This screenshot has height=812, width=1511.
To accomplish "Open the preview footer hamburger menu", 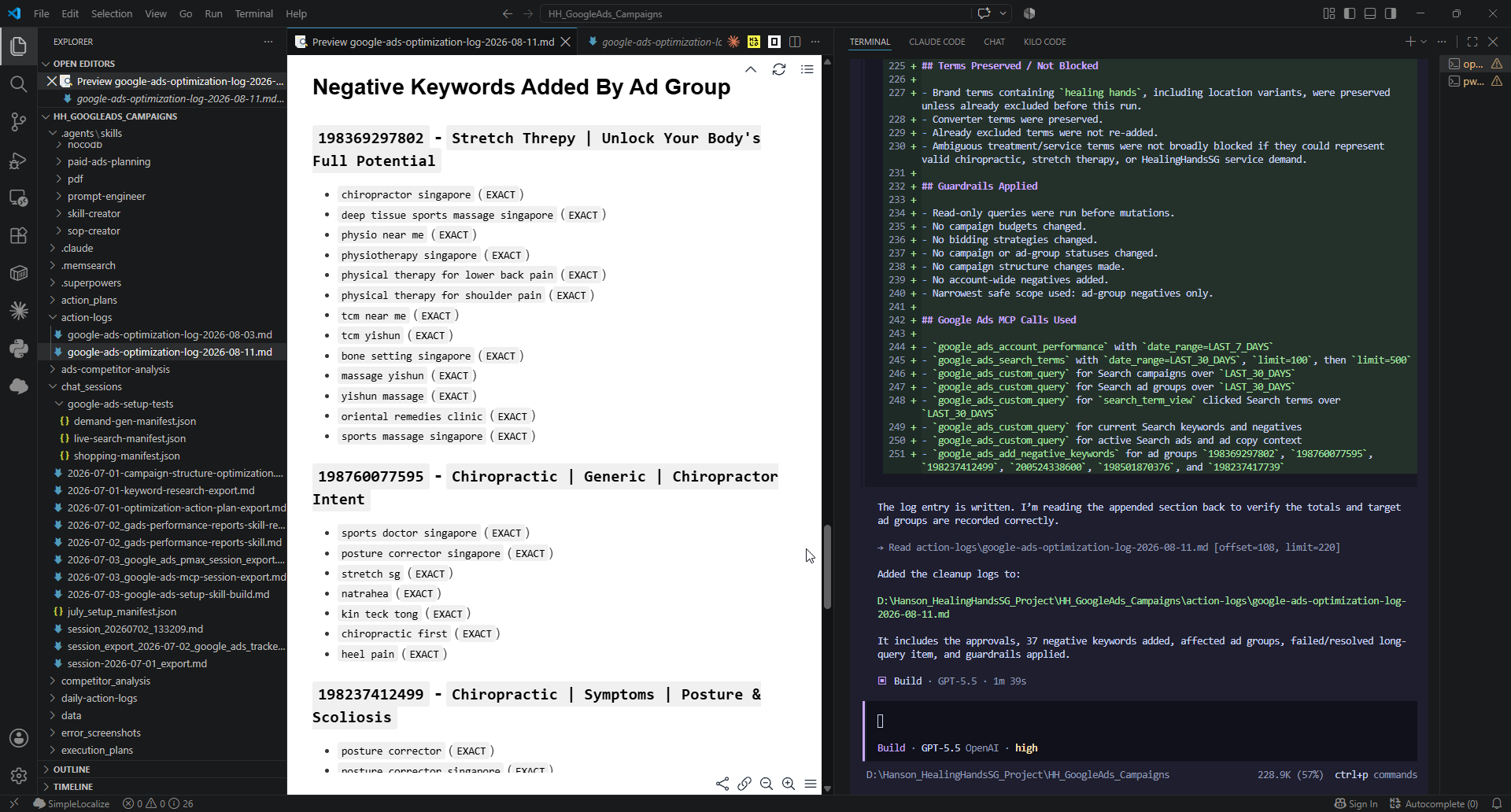I will [811, 784].
